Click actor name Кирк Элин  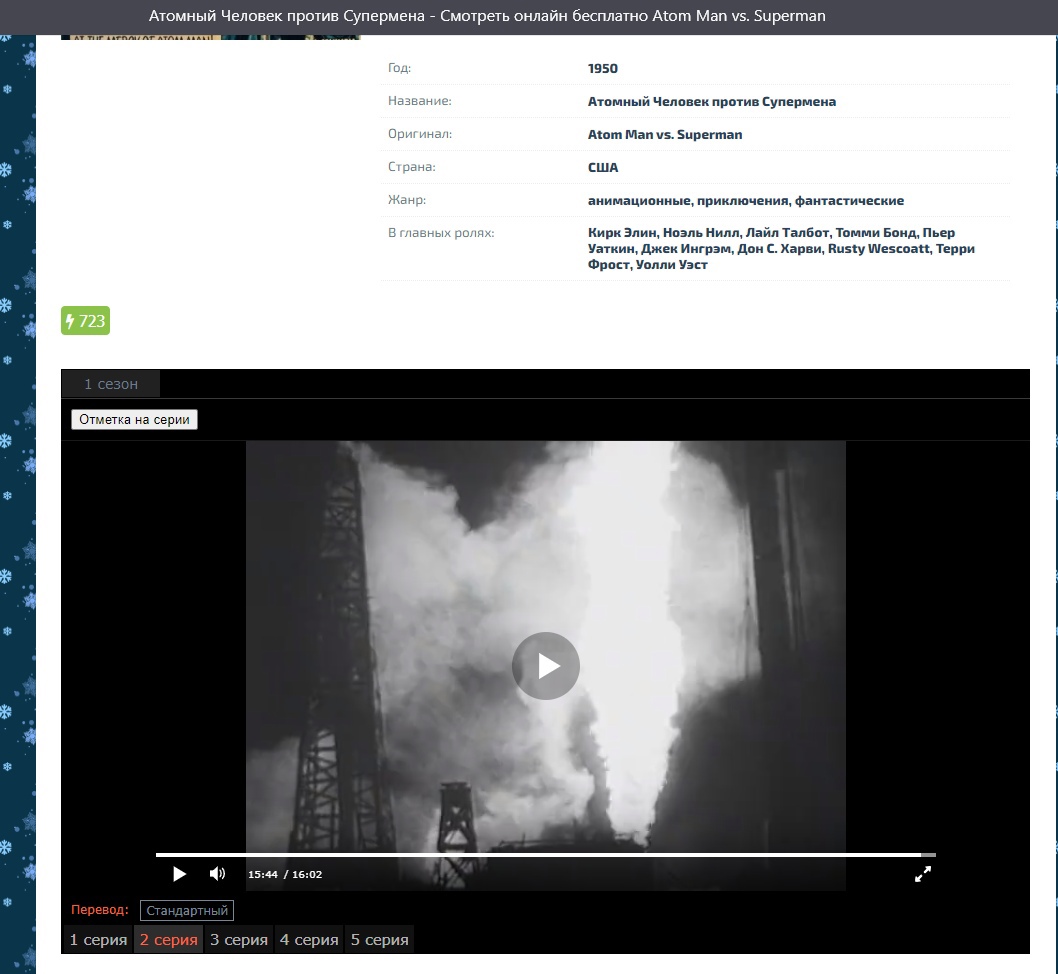click(x=622, y=233)
